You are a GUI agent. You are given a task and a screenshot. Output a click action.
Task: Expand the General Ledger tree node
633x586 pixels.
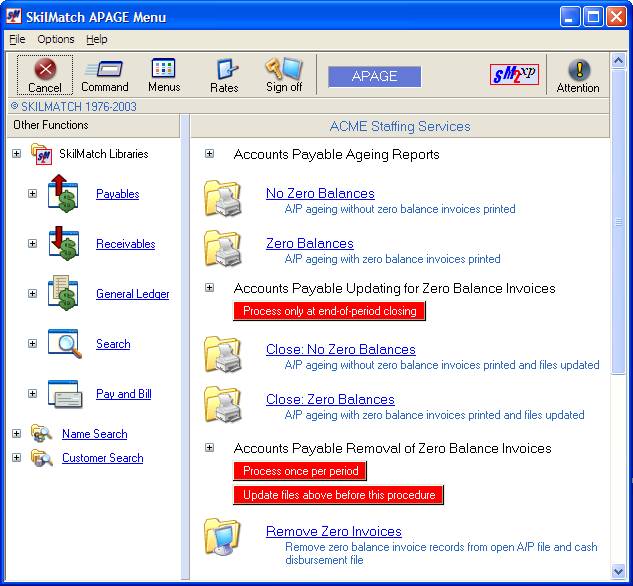[32, 293]
